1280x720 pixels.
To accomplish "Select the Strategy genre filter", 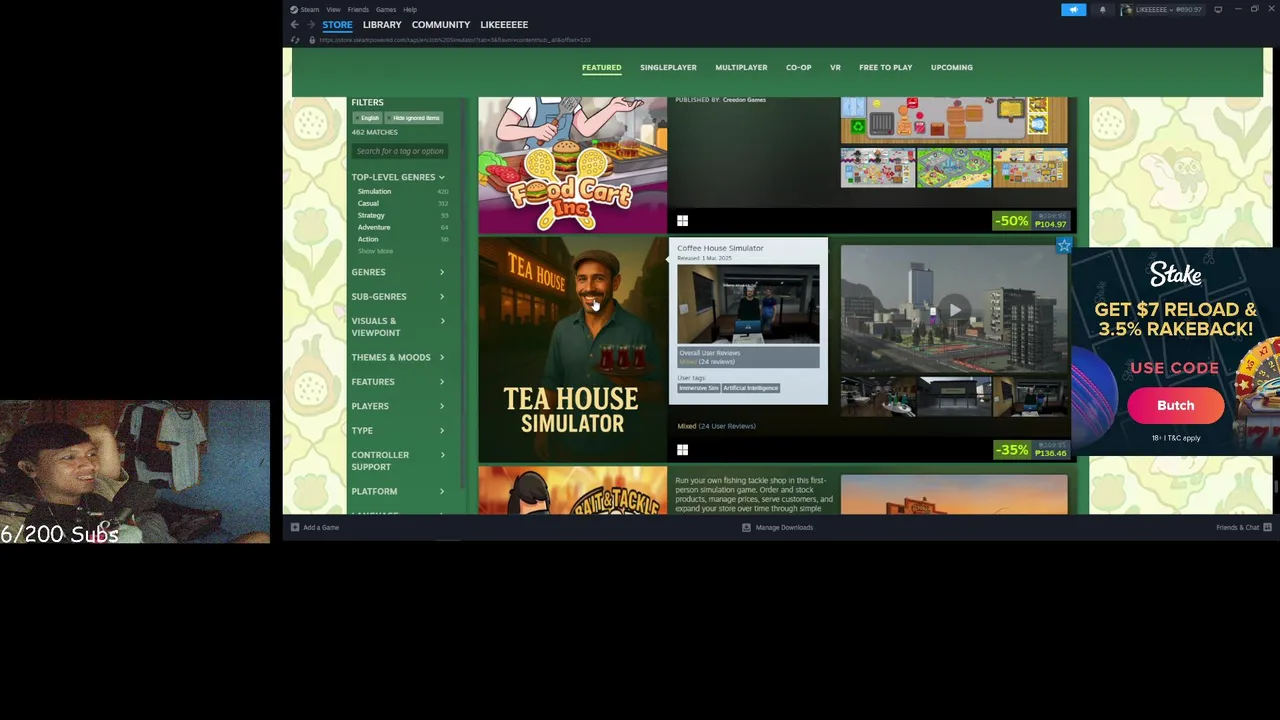I will [x=371, y=215].
